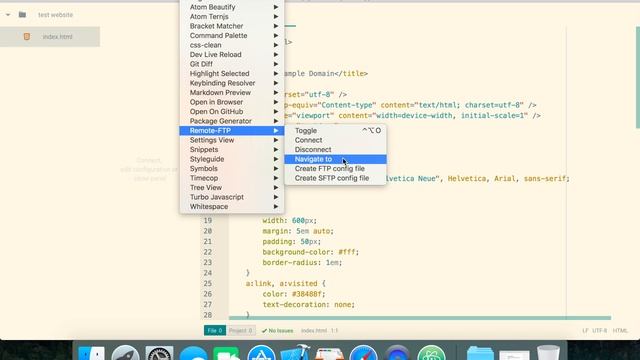Launch Xcode from the Dock

coord(295,353)
